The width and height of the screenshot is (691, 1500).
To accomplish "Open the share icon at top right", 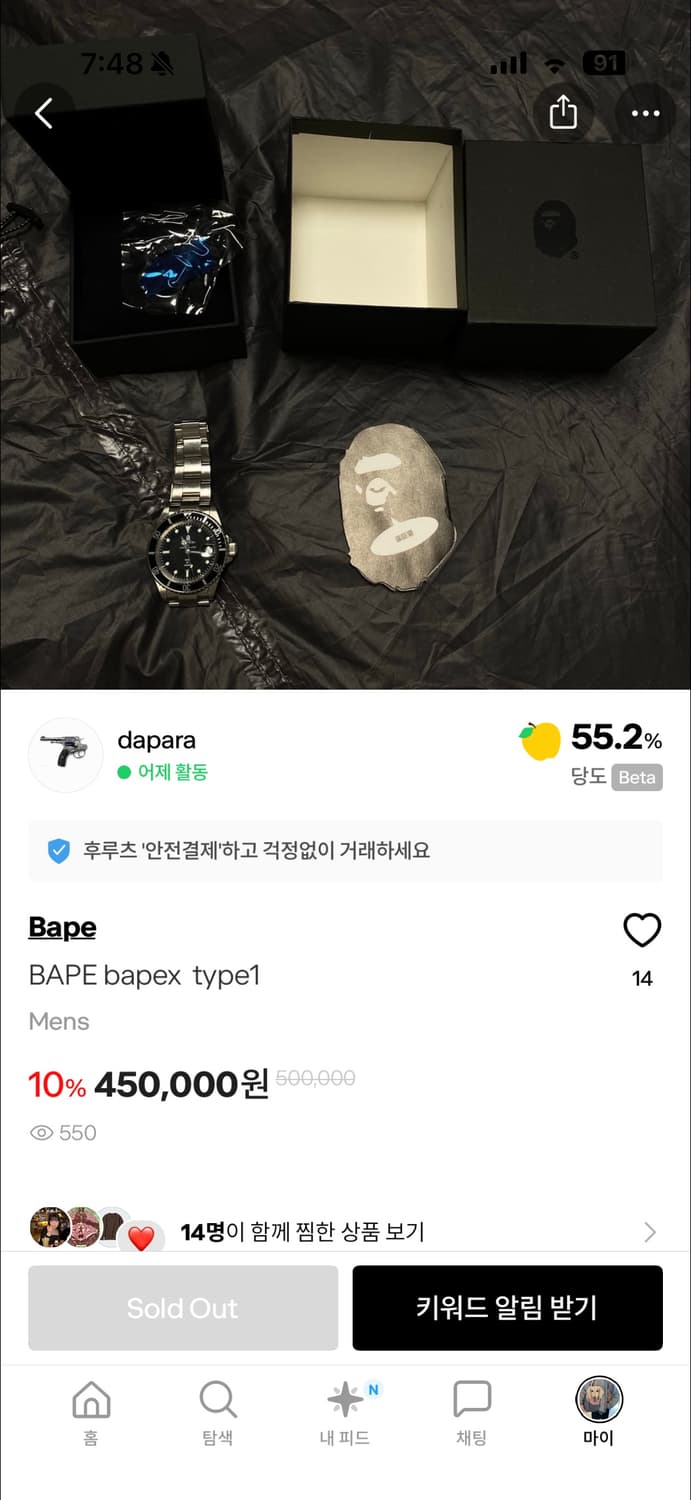I will (x=564, y=113).
